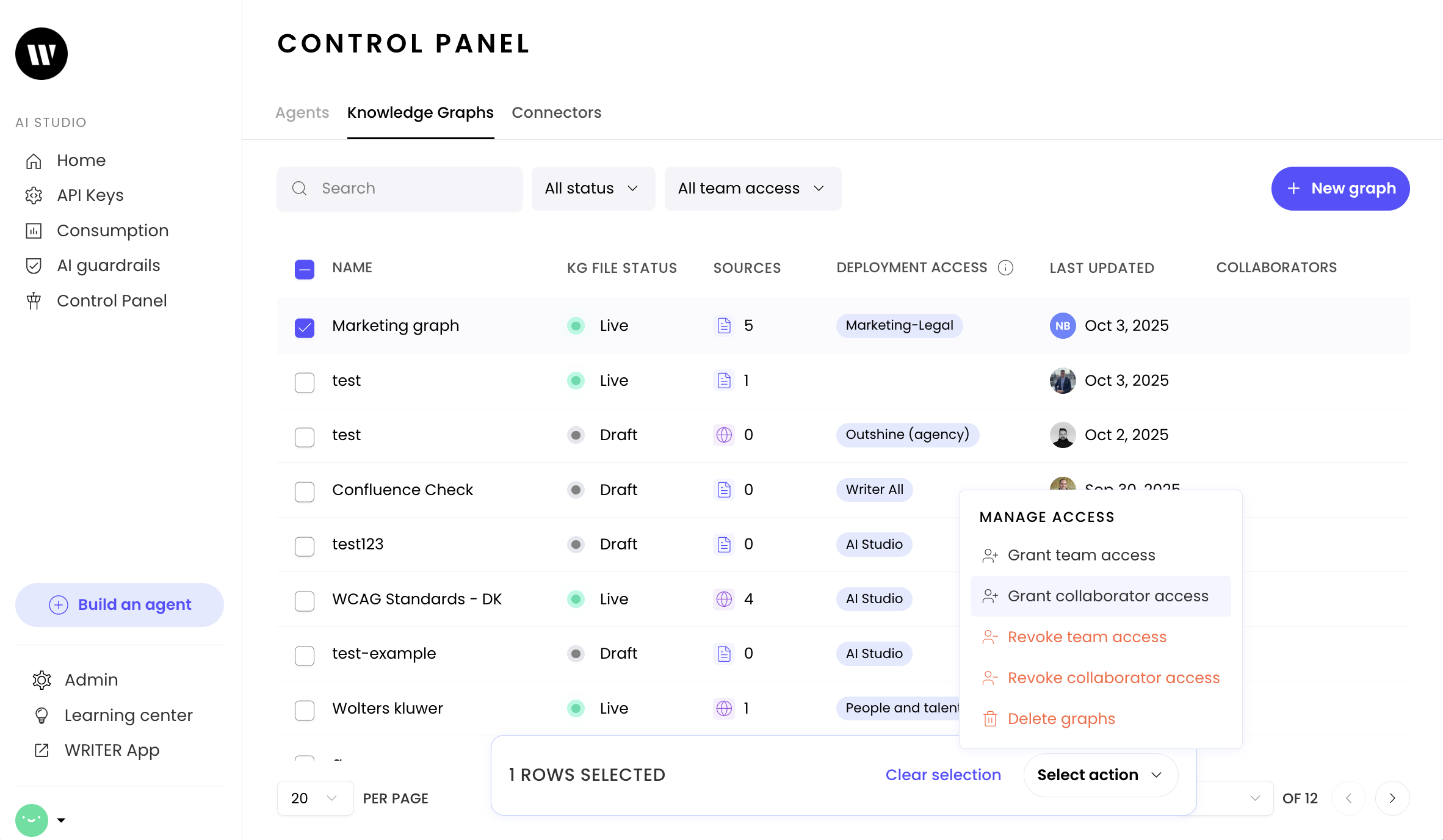Open the AI guardrails shield icon
Screen dimensions: 1443x840
34,266
